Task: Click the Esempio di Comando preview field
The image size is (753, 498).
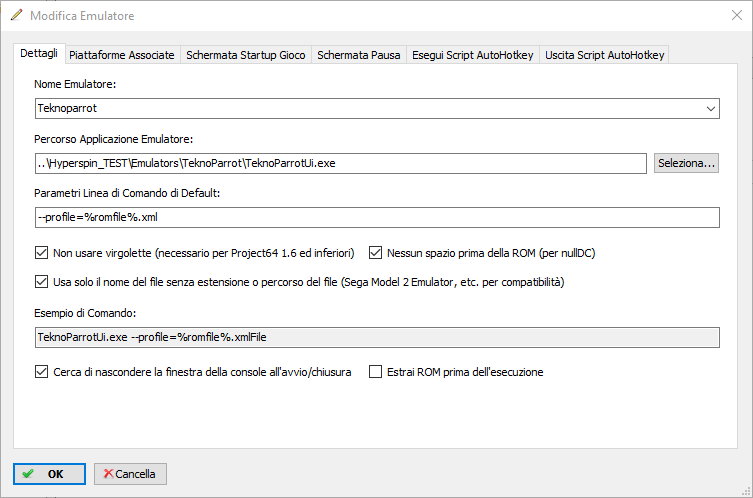Action: coord(377,338)
